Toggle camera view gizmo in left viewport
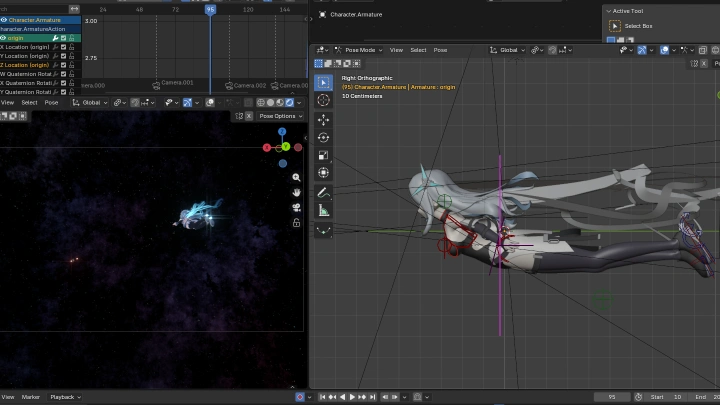 pyautogui.click(x=296, y=208)
